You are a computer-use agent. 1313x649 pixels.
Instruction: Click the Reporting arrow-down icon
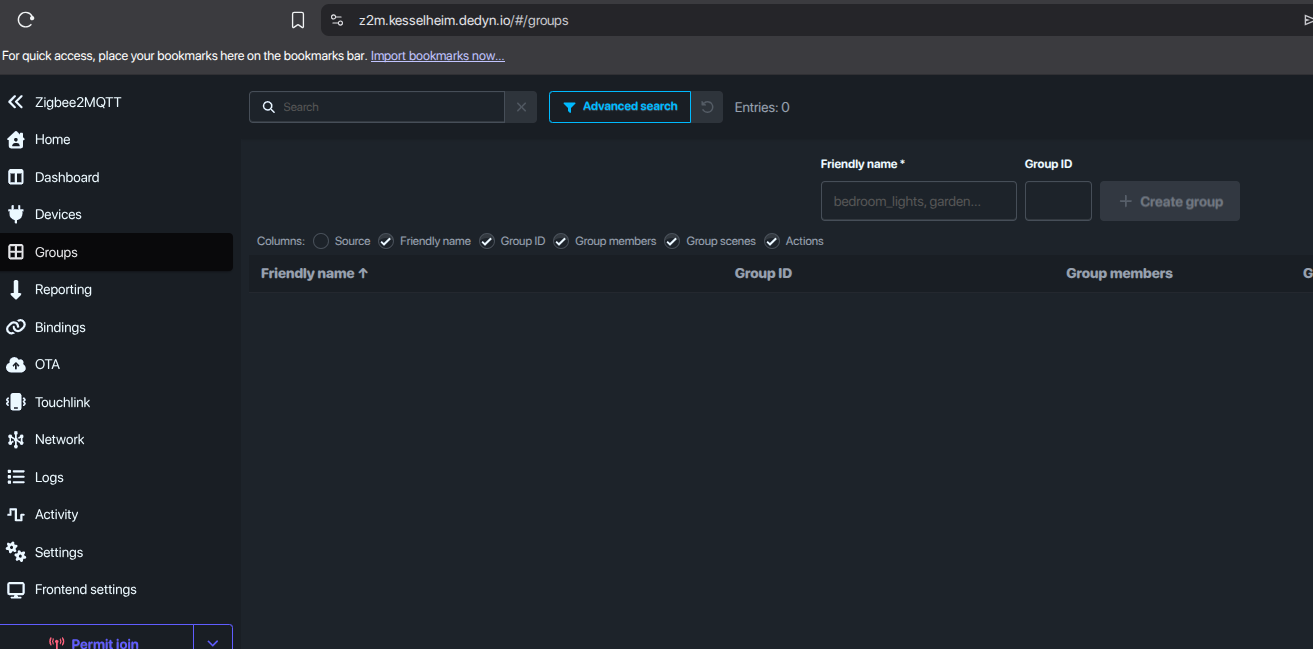15,290
